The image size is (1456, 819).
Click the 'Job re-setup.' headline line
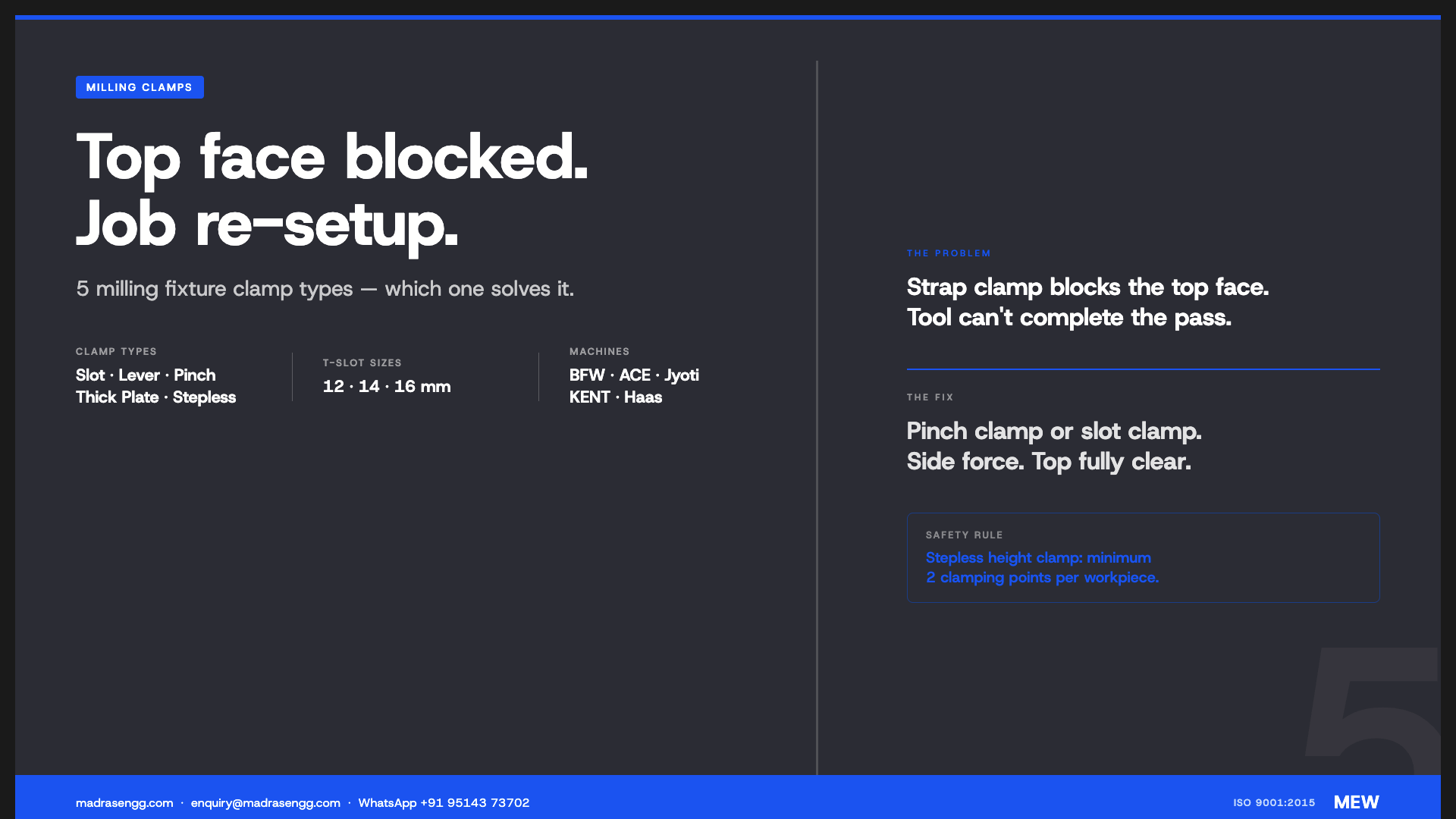pos(267,224)
